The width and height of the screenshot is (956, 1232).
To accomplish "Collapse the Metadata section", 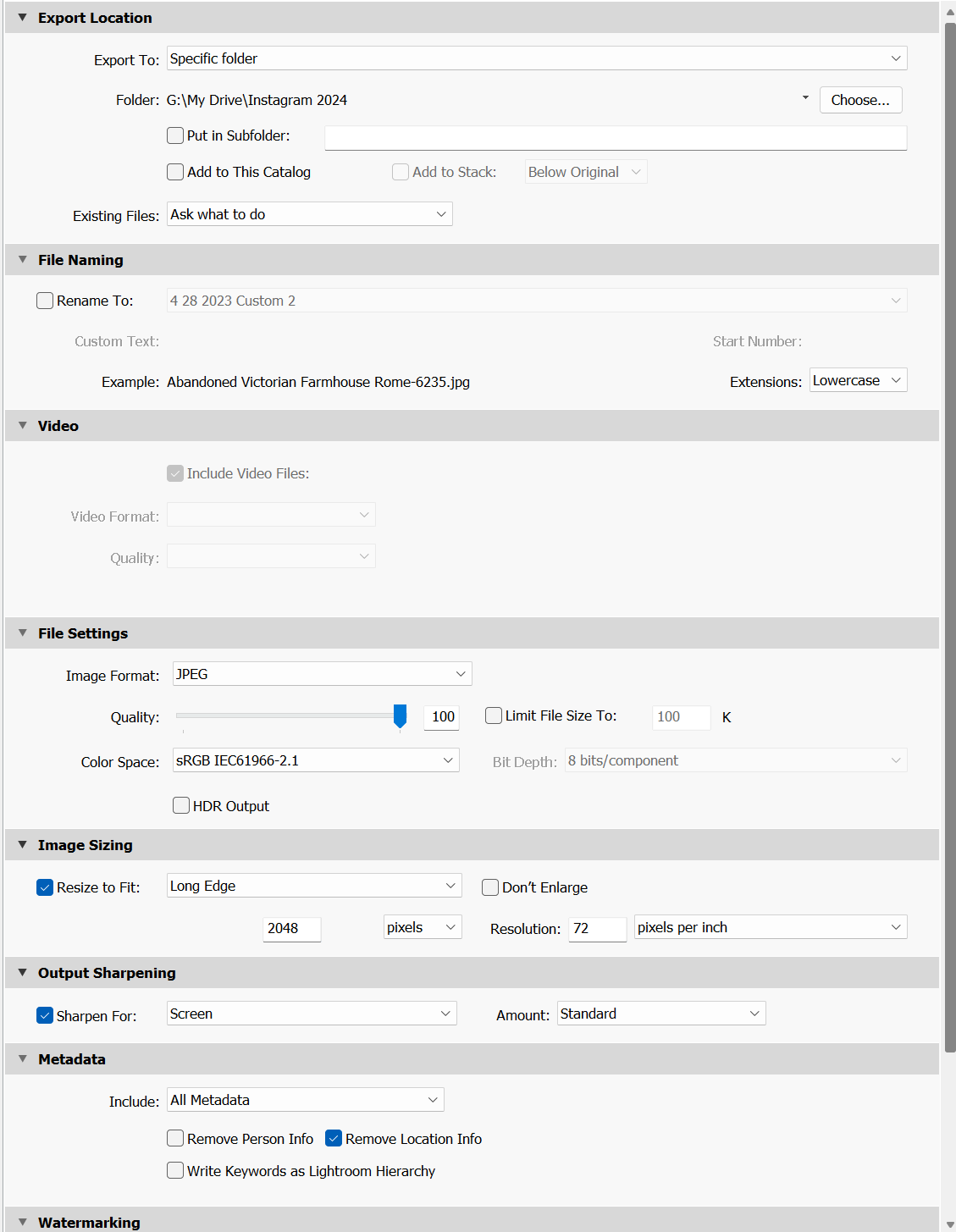I will 23,1059.
